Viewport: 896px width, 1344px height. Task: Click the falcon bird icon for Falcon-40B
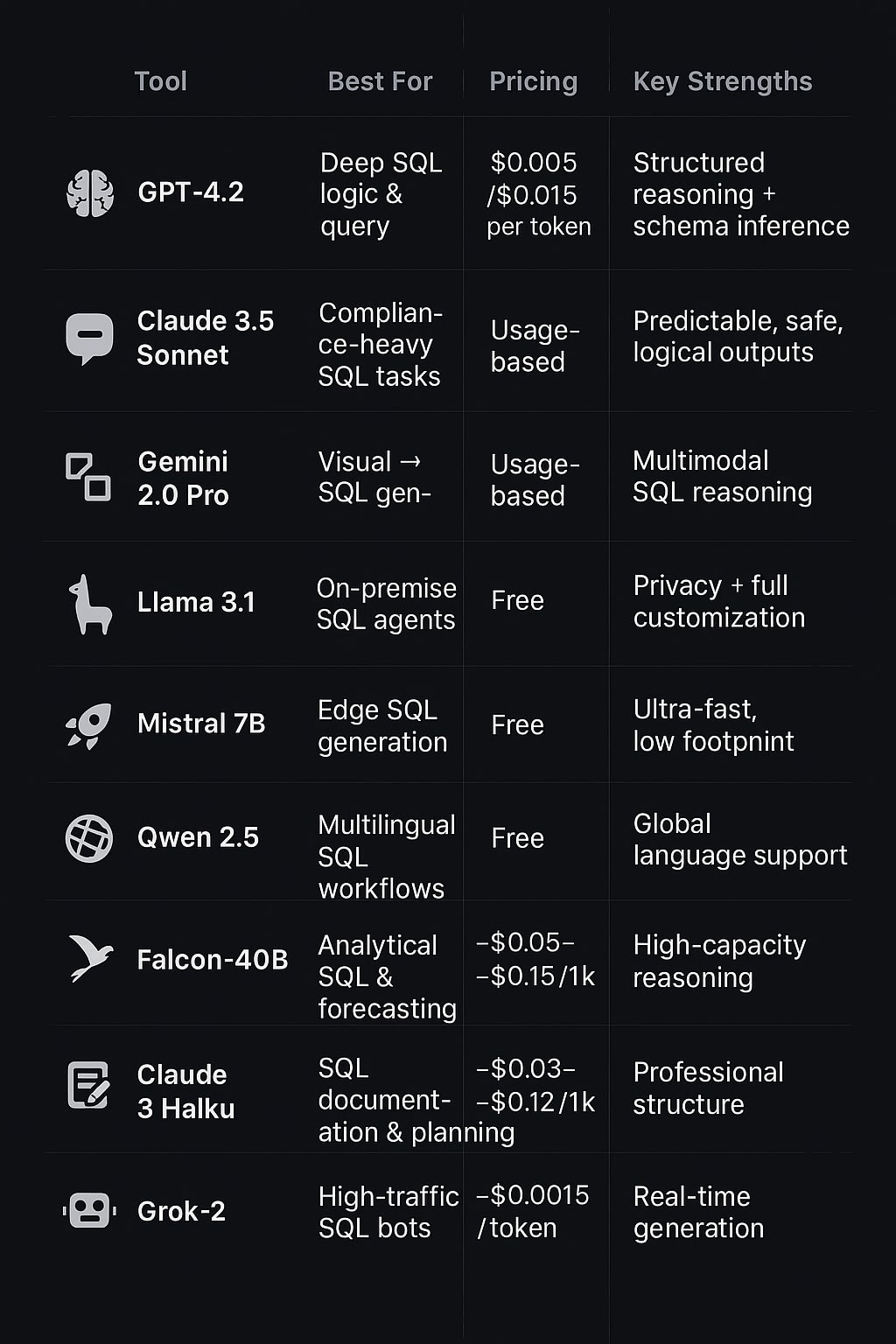pyautogui.click(x=91, y=958)
